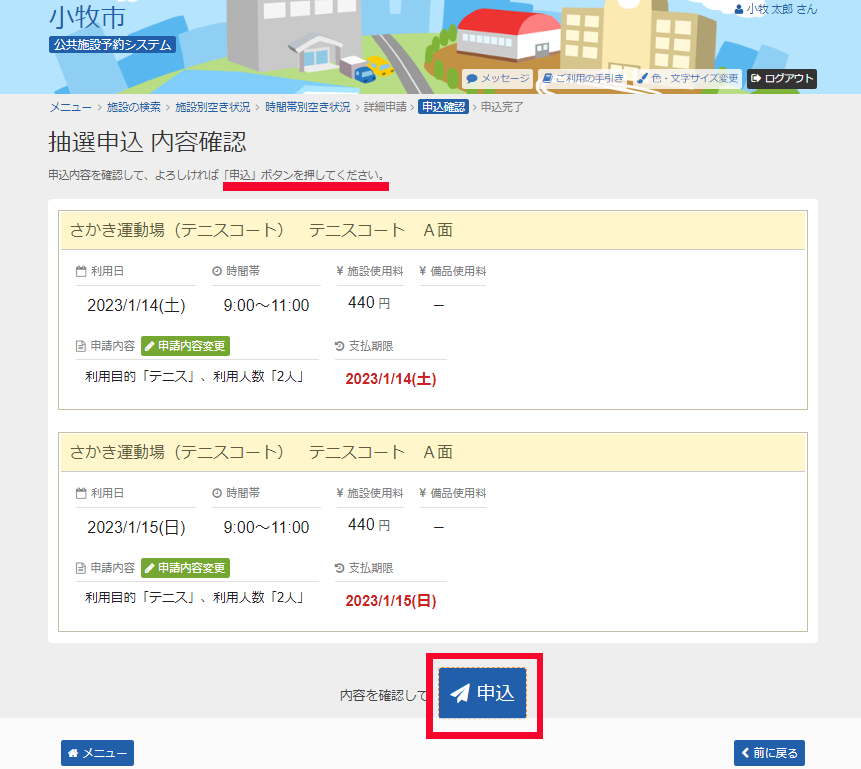861x769 pixels.
Task: Select メニュー in the breadcrumb trail
Action: click(x=70, y=106)
